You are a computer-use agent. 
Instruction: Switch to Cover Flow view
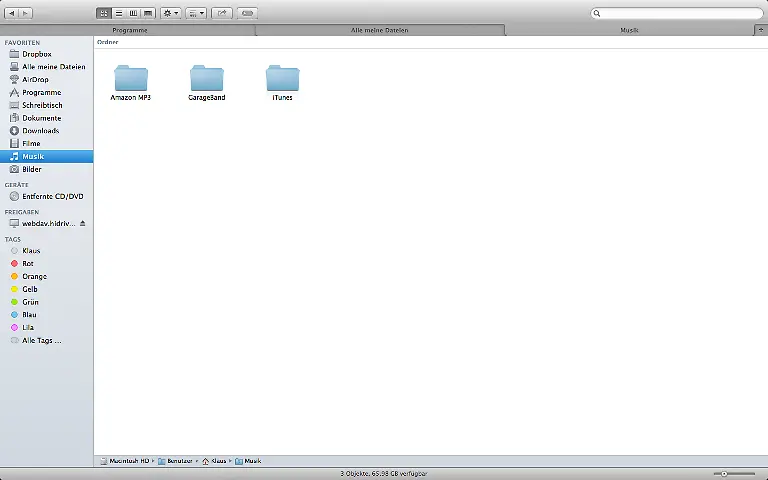point(148,13)
